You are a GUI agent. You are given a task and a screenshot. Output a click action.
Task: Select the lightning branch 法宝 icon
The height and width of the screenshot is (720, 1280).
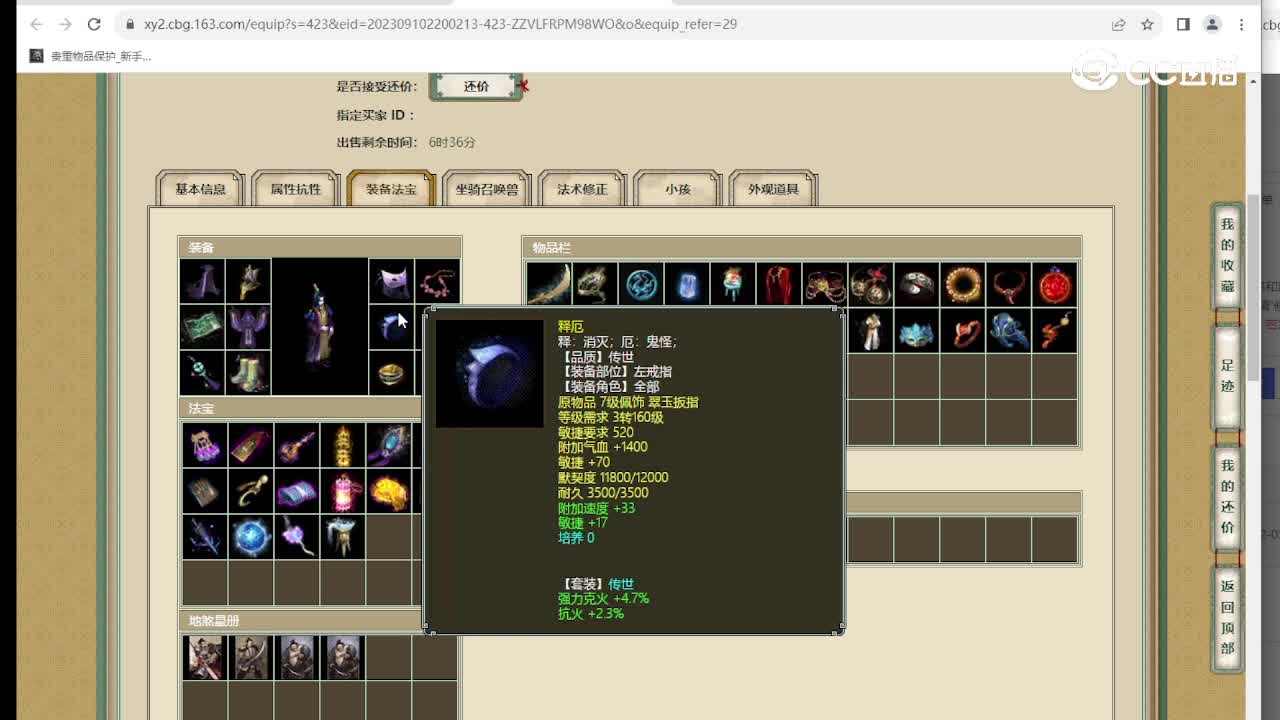205,537
